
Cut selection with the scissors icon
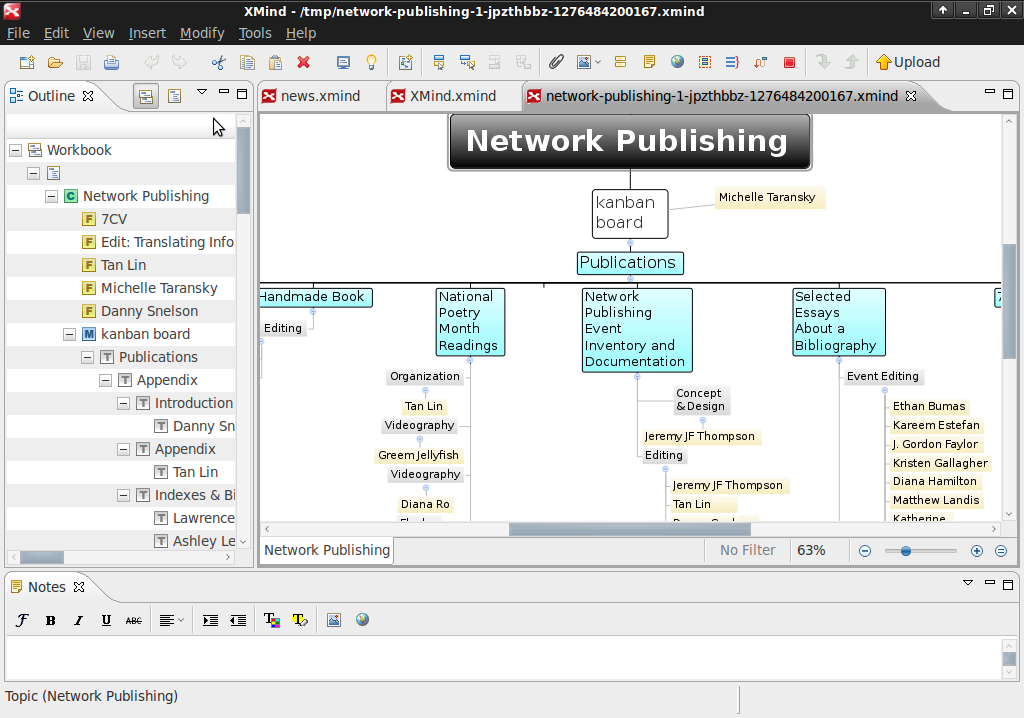click(x=218, y=62)
